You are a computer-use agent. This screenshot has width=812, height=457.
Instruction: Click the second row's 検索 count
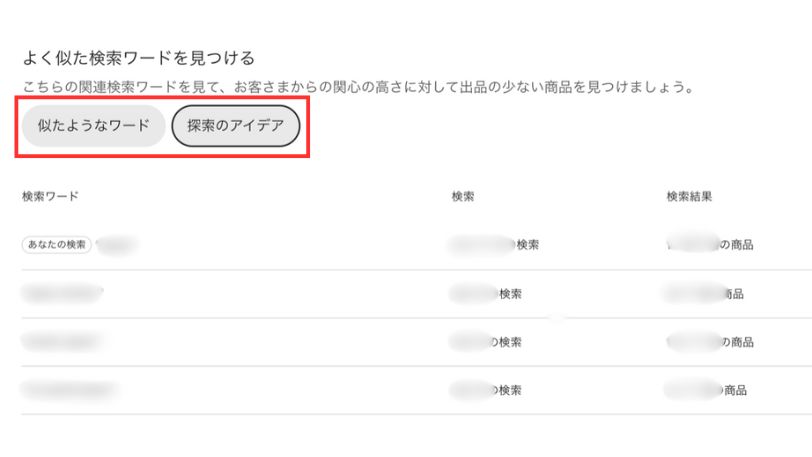[x=486, y=294]
